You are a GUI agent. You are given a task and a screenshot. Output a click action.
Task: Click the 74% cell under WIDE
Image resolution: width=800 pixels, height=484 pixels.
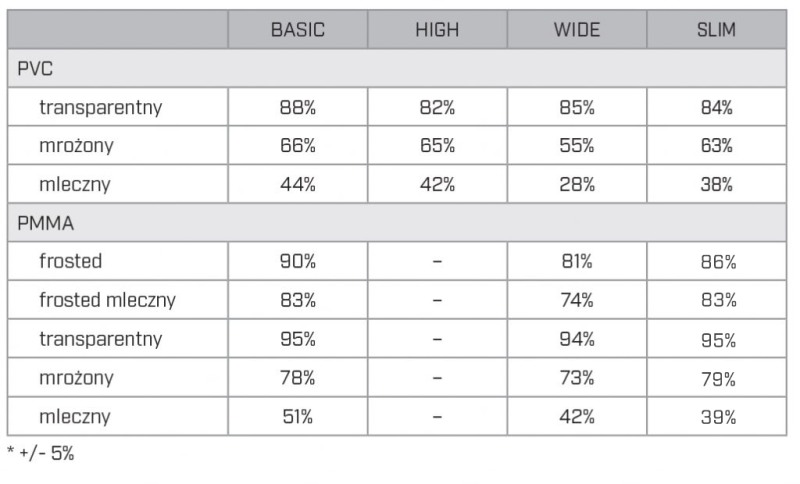(x=577, y=300)
